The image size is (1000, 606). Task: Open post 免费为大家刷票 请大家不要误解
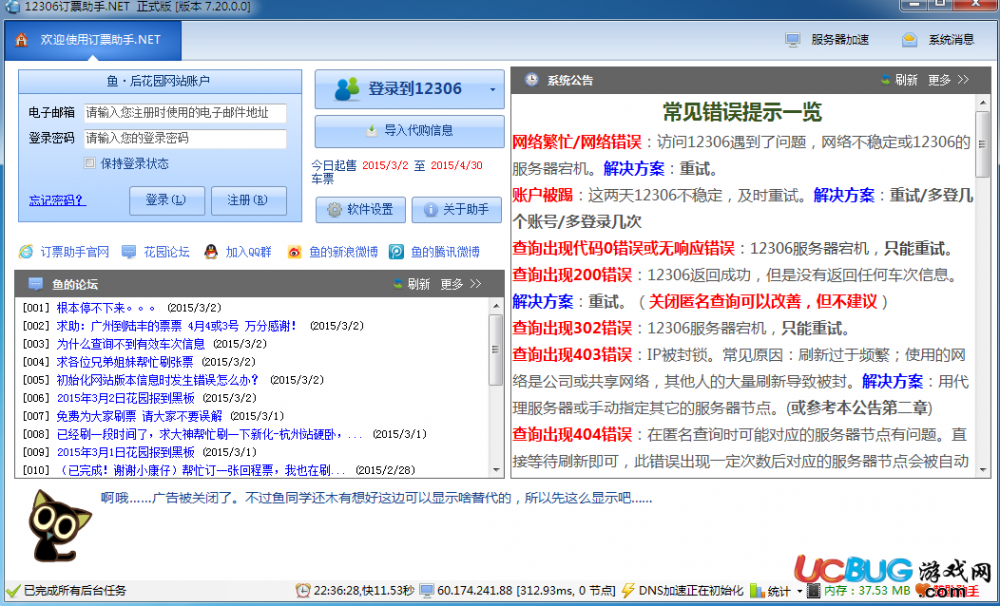(139, 416)
